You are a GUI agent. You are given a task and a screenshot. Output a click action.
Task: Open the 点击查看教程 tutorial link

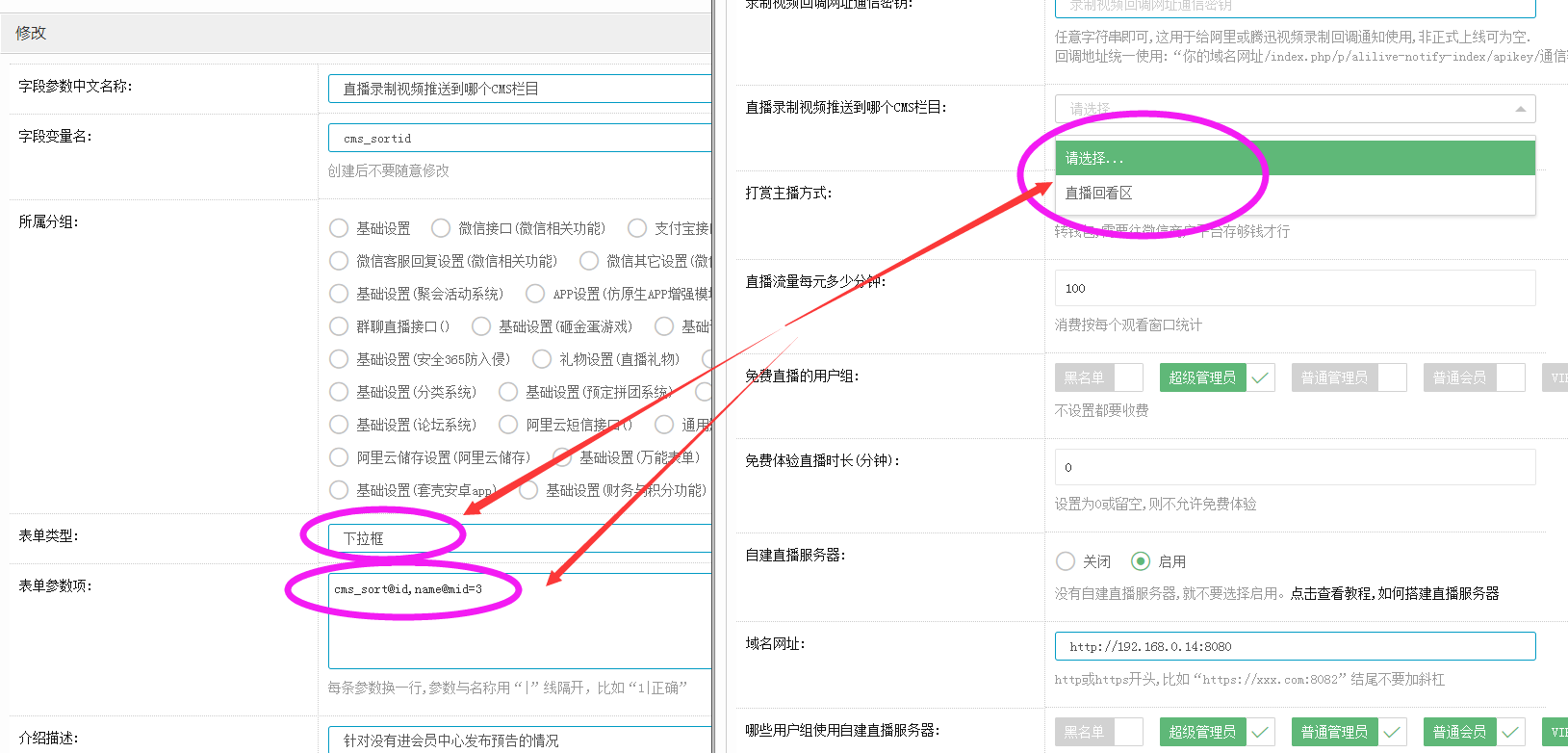[x=1394, y=594]
